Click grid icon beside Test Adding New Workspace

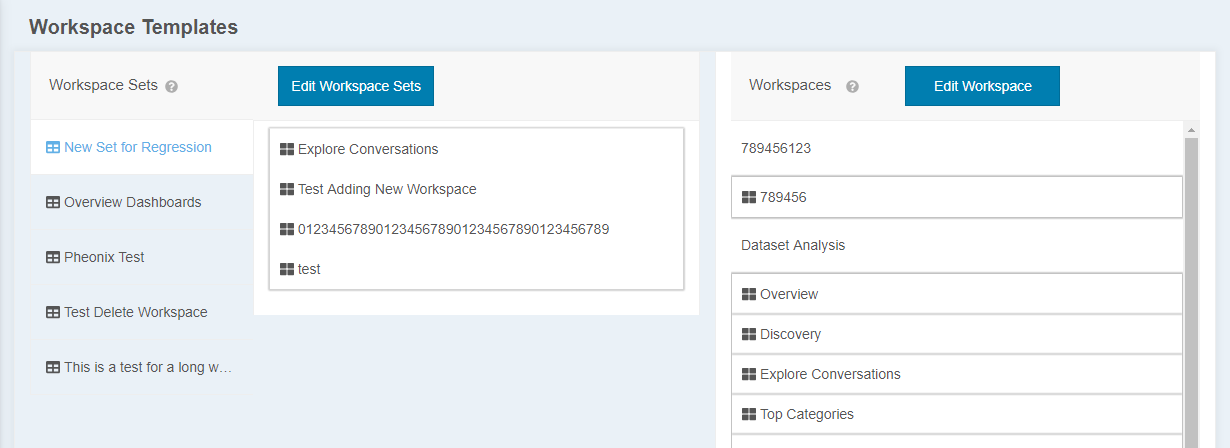click(287, 189)
